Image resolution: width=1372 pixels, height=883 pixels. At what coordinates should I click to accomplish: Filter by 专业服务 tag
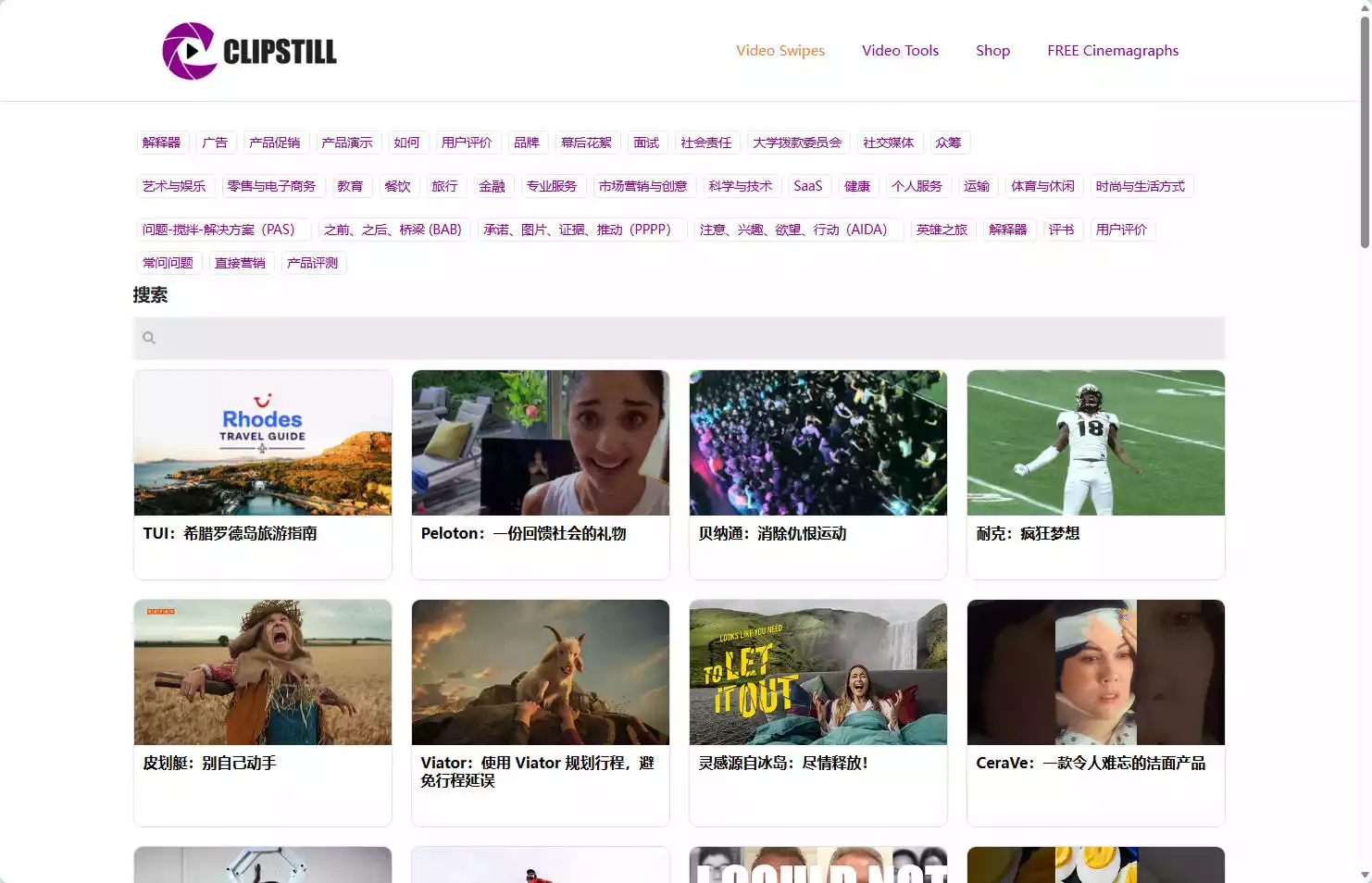tap(552, 186)
